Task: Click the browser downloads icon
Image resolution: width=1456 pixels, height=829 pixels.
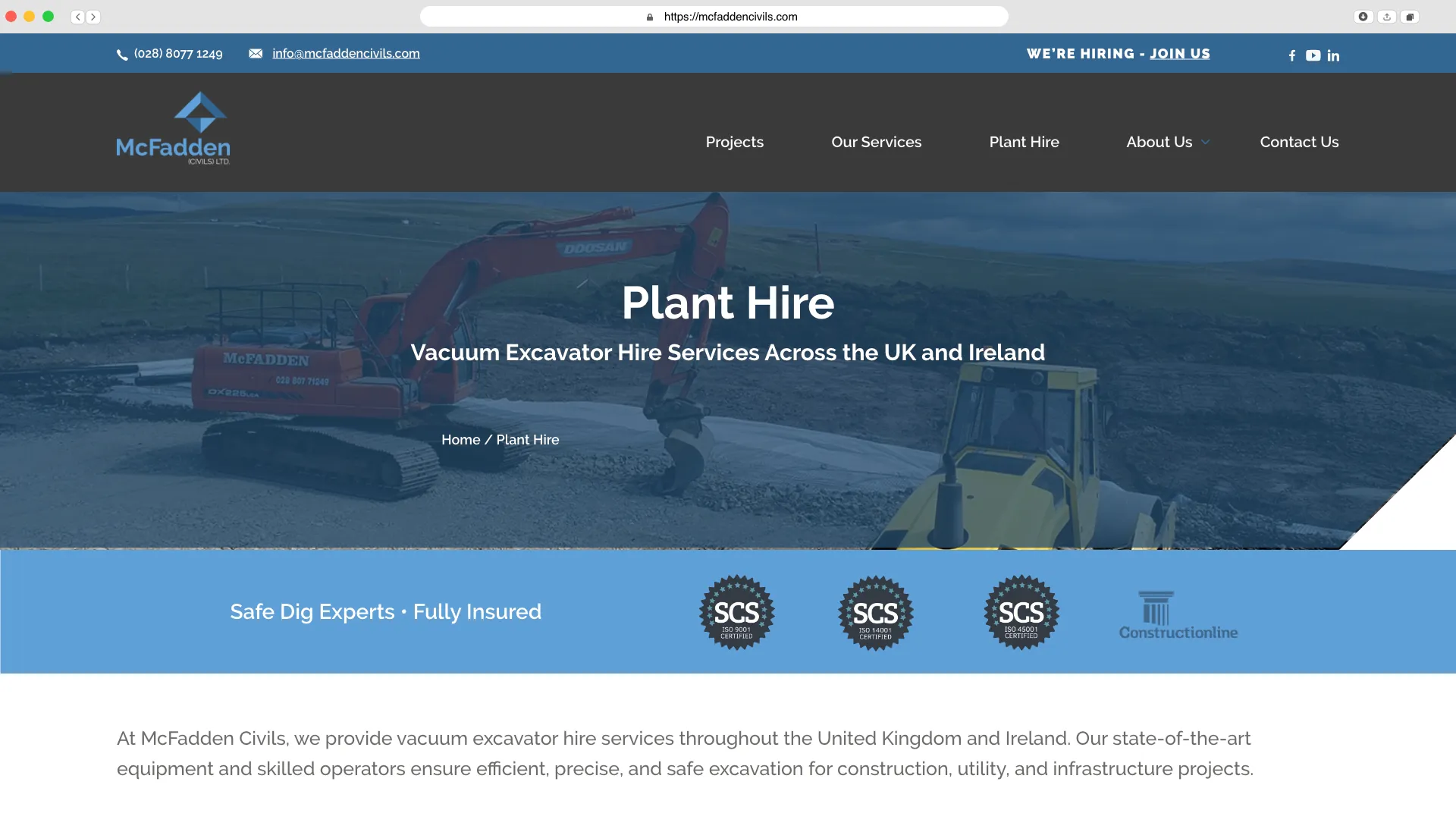Action: point(1363,17)
